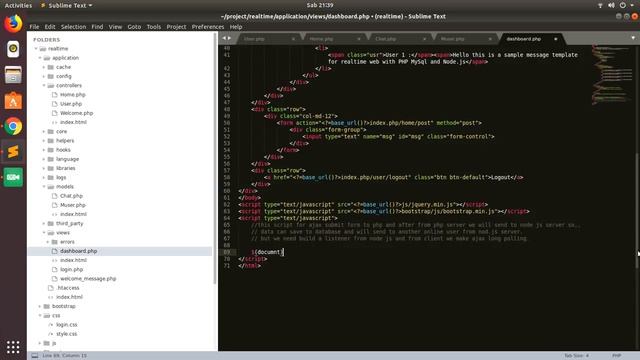
Task: Click the Sublime Text dock icon
Action: click(x=13, y=151)
